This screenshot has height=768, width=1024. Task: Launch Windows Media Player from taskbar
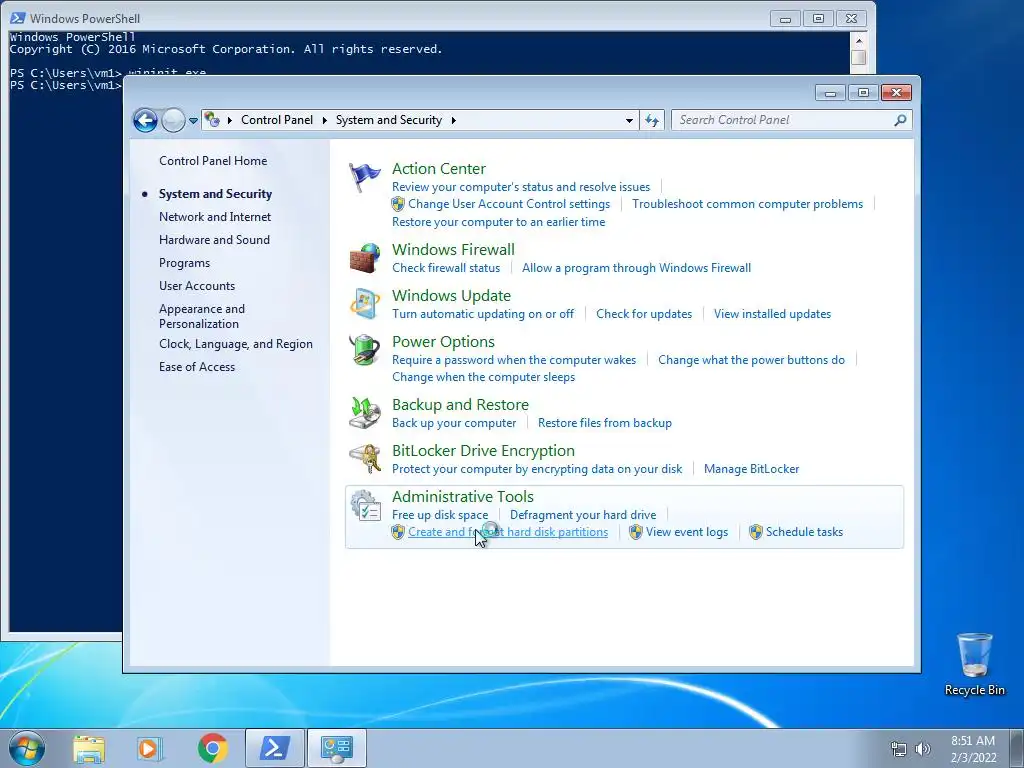pyautogui.click(x=150, y=748)
